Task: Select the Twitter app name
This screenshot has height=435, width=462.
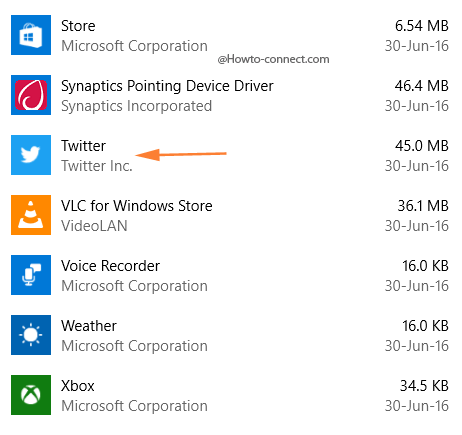Action: pos(83,146)
